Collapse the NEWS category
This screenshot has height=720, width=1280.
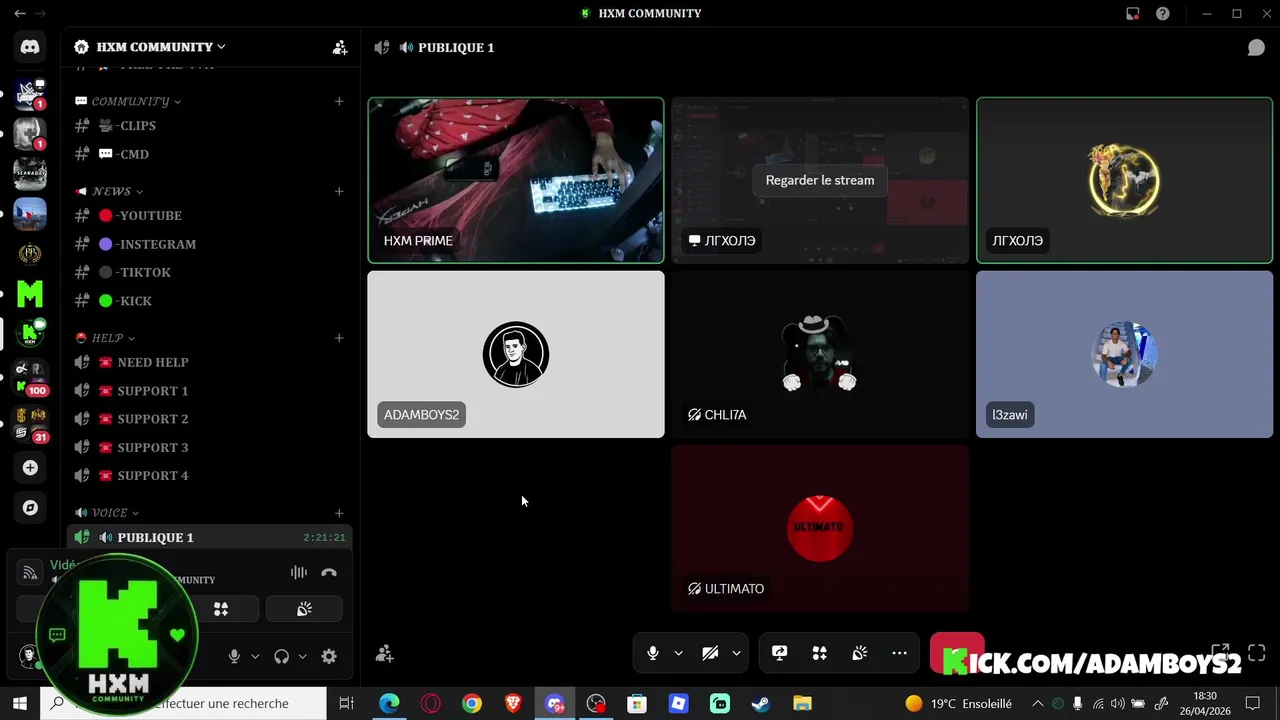(110, 191)
